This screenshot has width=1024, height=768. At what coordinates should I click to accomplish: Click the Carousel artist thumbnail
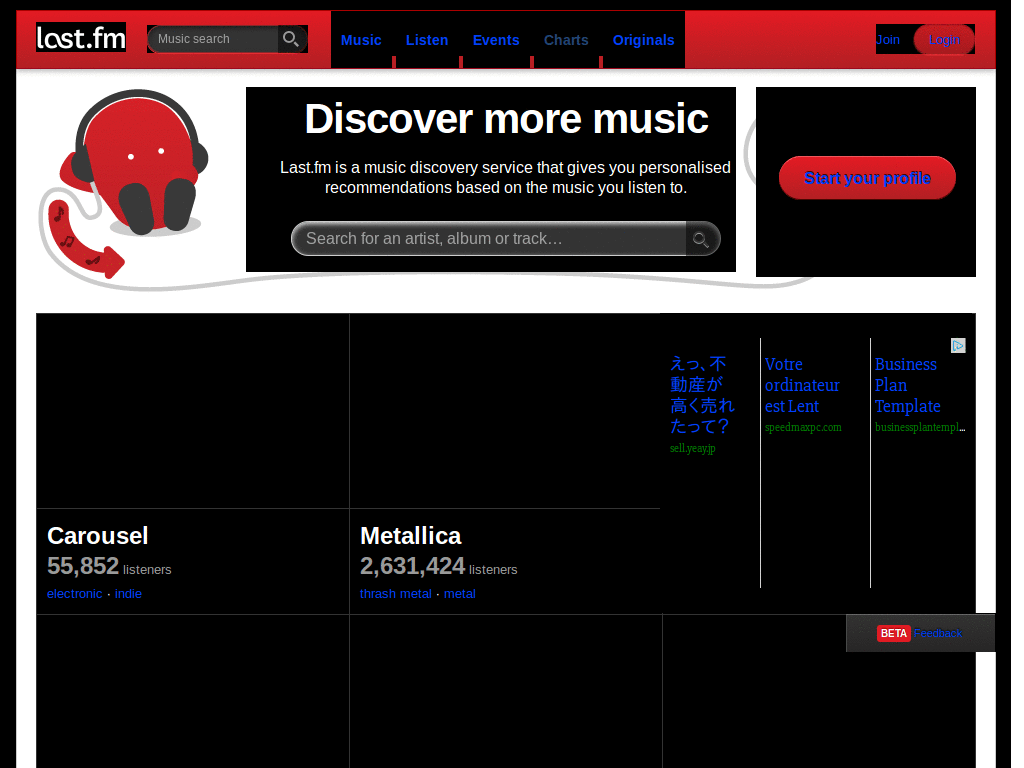(193, 411)
